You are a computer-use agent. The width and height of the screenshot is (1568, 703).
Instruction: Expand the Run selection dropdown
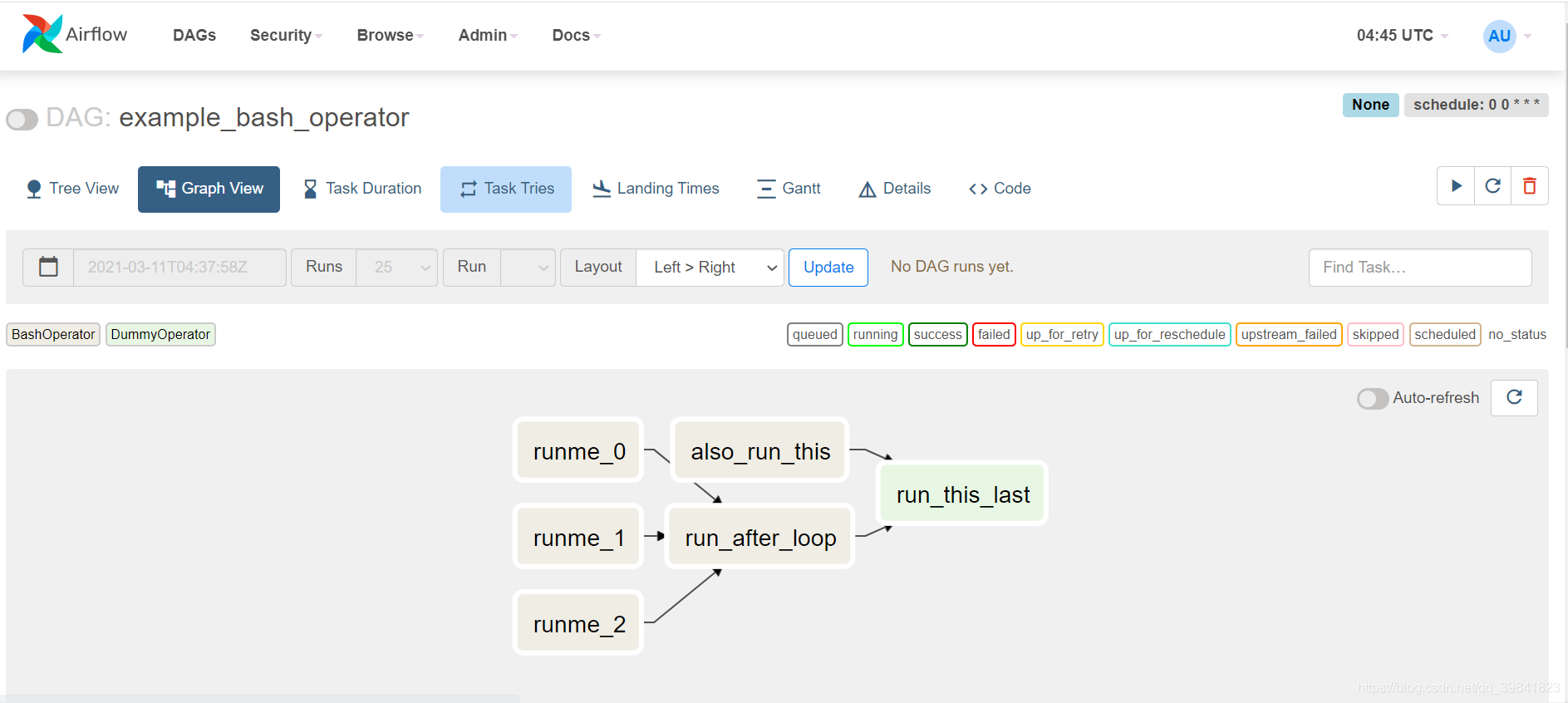528,267
